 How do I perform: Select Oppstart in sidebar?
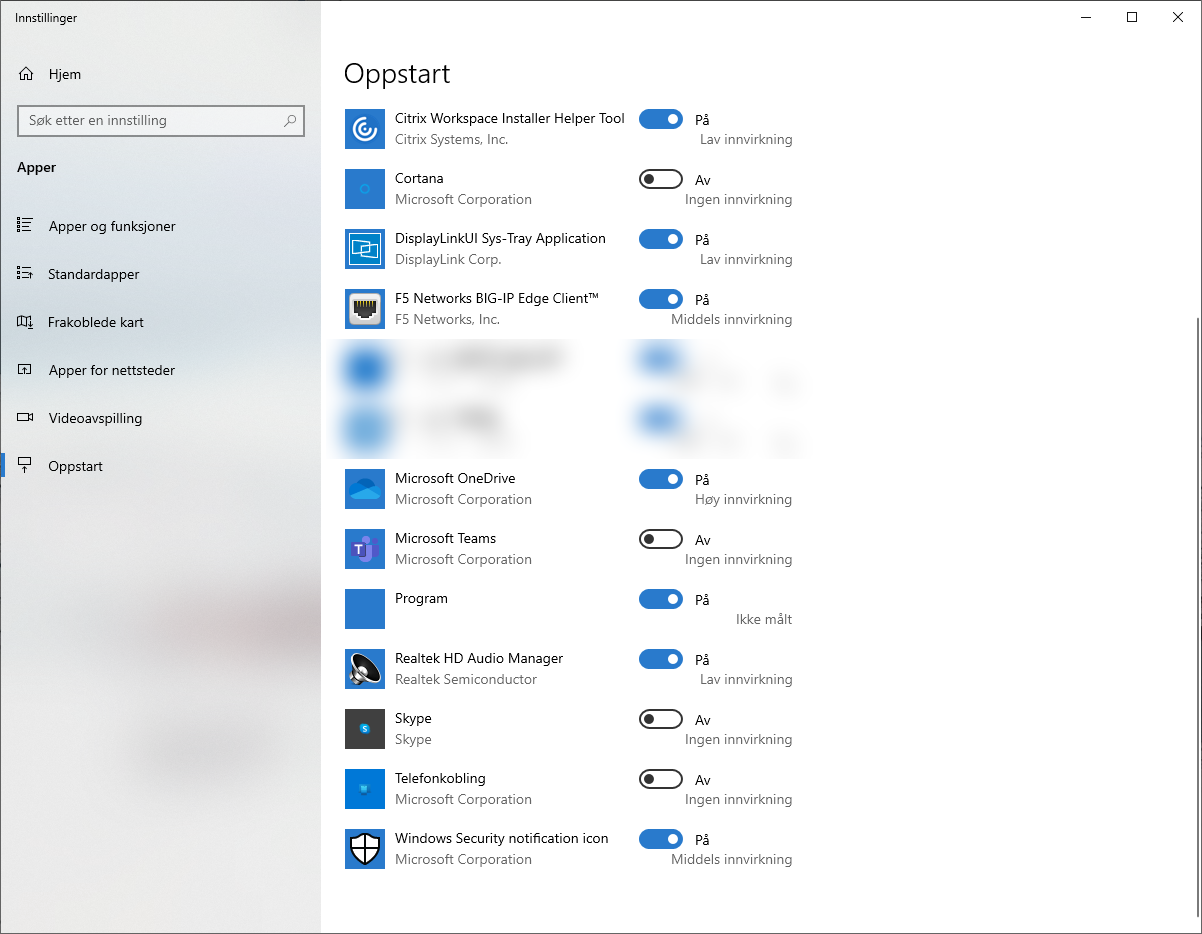(x=160, y=466)
